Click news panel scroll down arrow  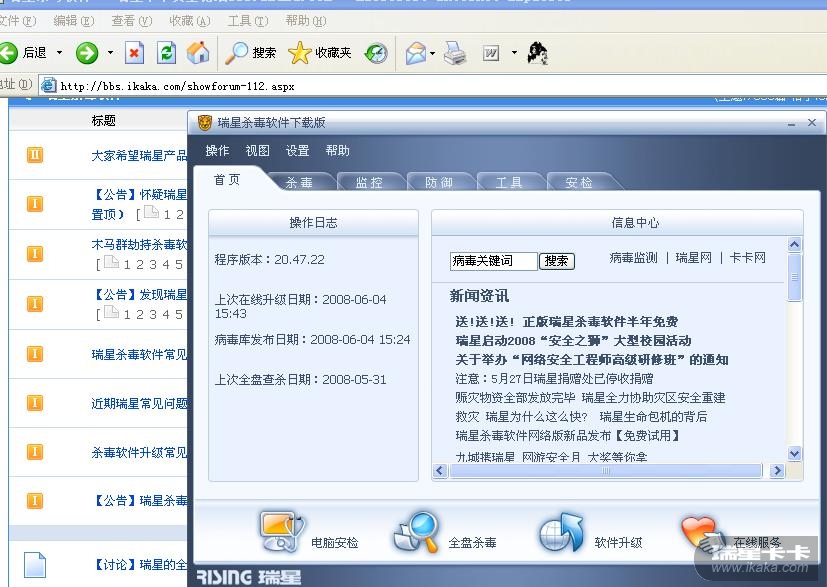(794, 453)
